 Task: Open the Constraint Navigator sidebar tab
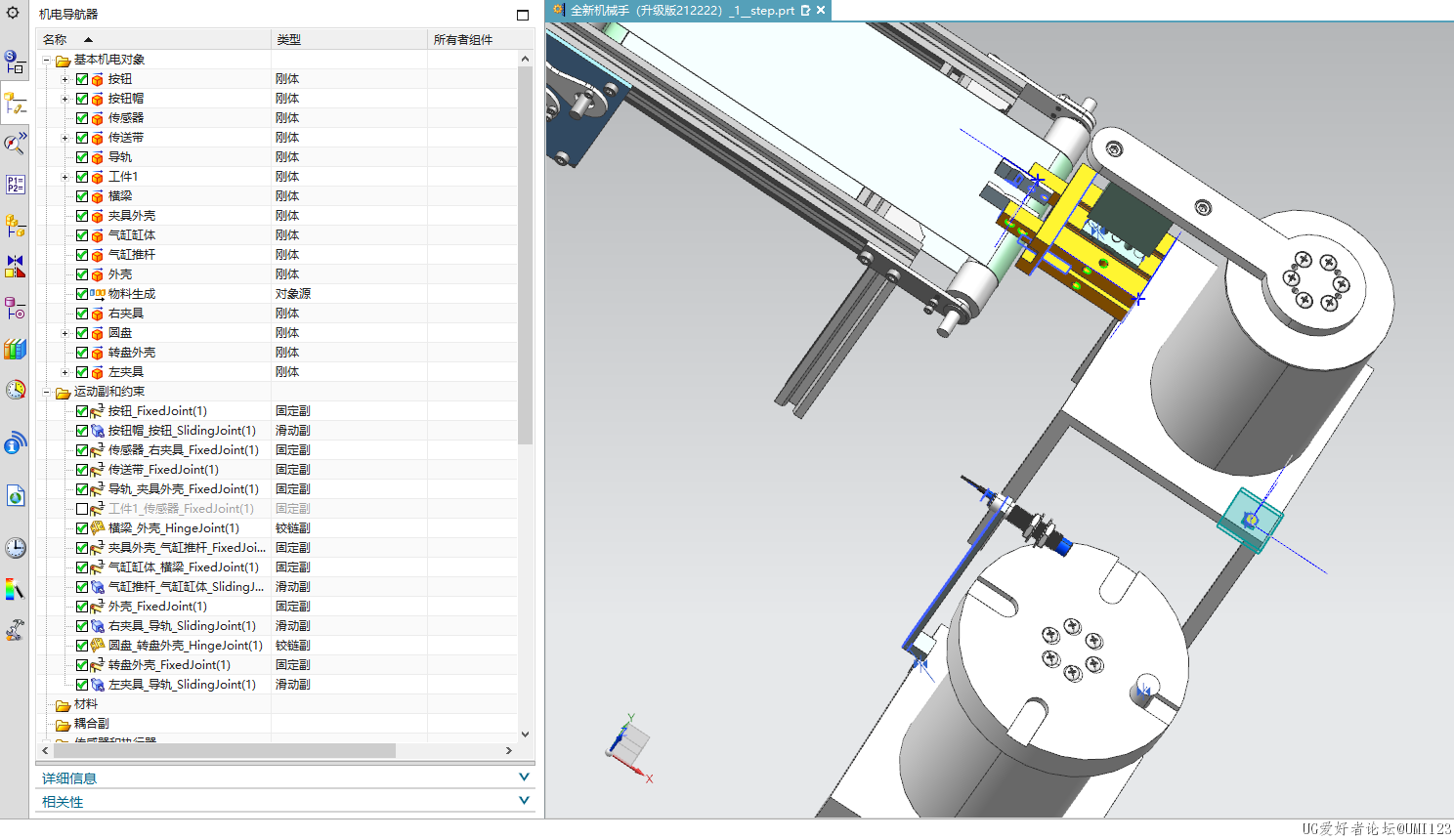tap(15, 266)
